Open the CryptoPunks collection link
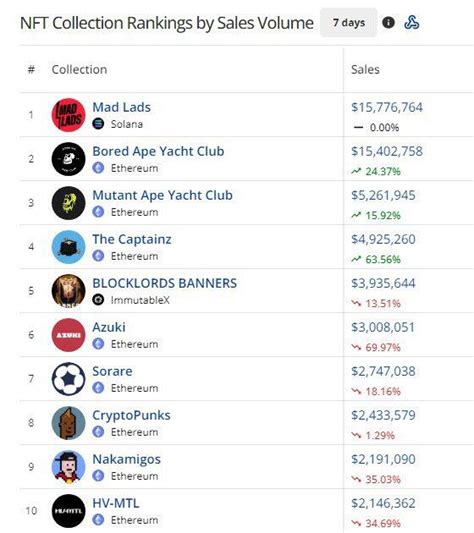The width and height of the screenshot is (474, 533). (x=131, y=415)
